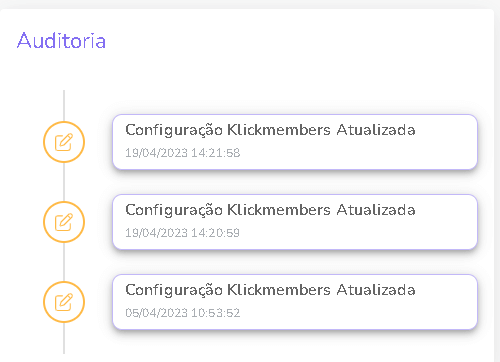Click the timeline line between the first two icons

click(64, 182)
